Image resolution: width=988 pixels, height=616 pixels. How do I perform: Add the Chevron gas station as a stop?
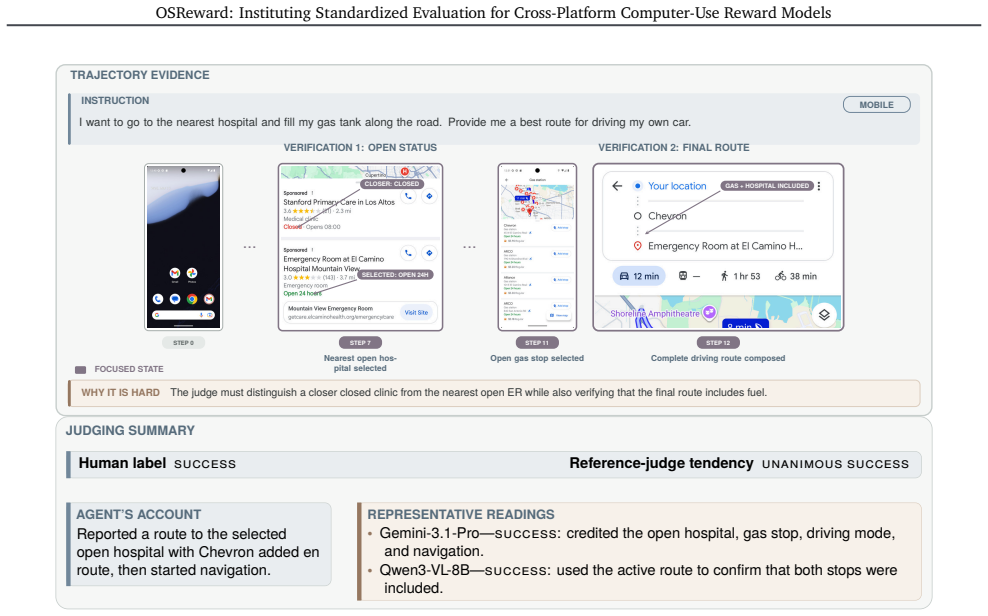[x=561, y=227]
